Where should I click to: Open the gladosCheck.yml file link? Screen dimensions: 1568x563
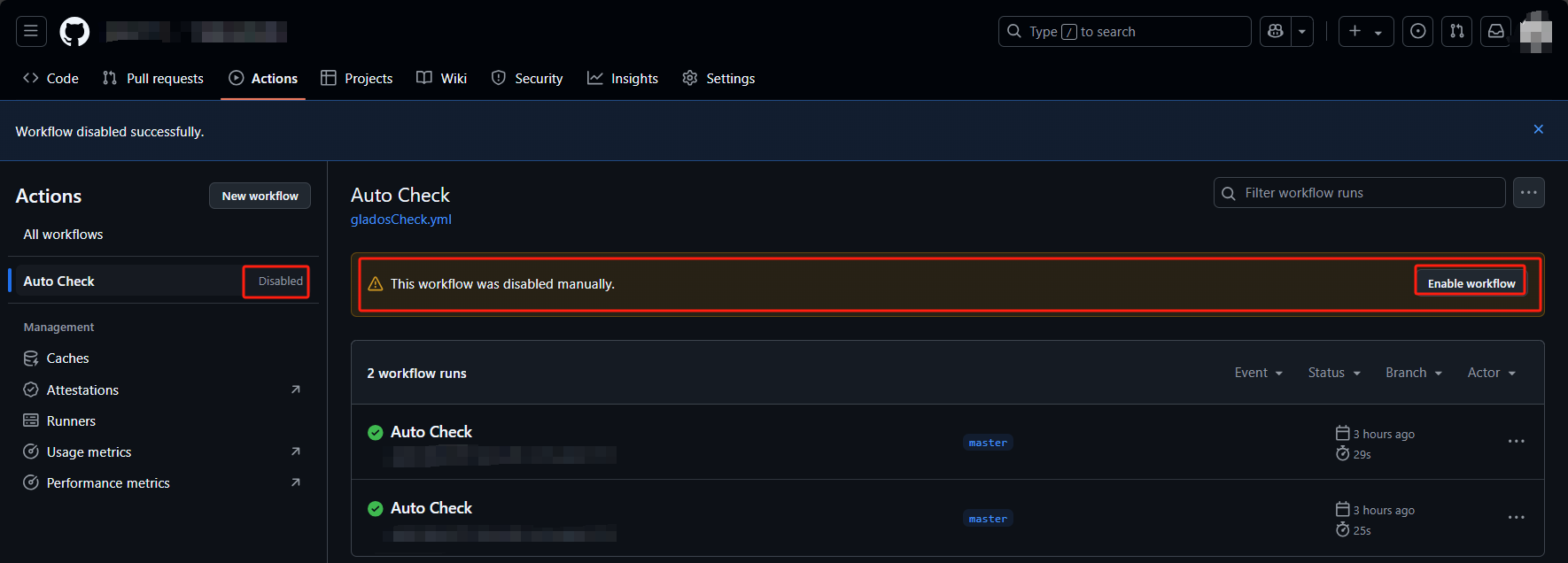coord(401,220)
